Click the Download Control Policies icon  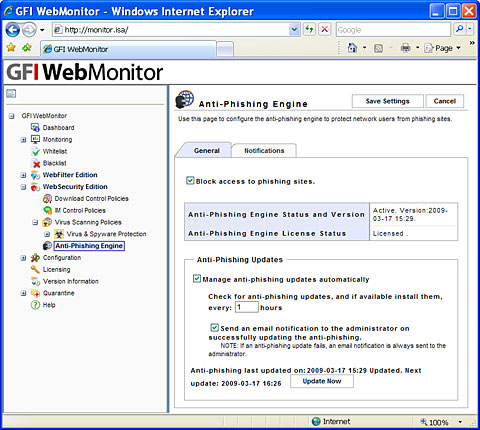pyautogui.click(x=47, y=199)
